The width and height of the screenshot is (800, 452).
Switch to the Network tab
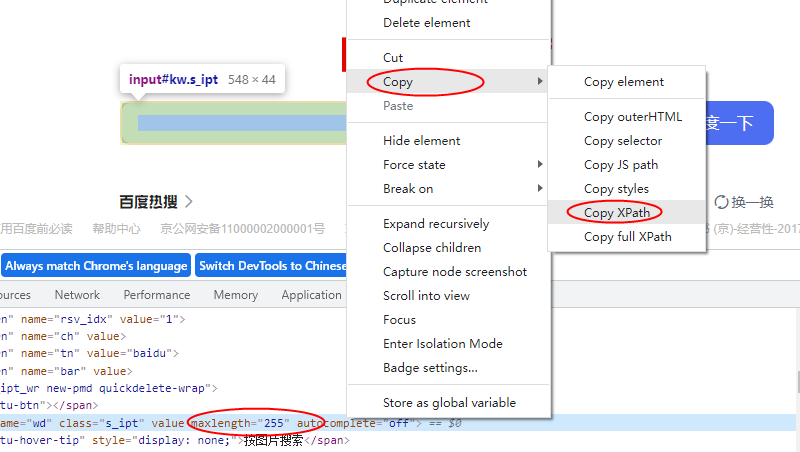77,295
